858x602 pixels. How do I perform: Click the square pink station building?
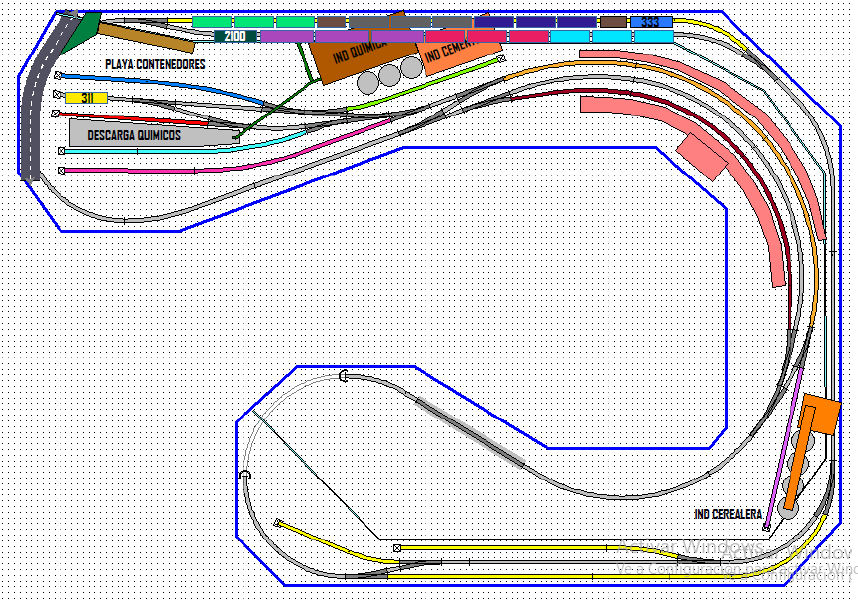tap(702, 156)
